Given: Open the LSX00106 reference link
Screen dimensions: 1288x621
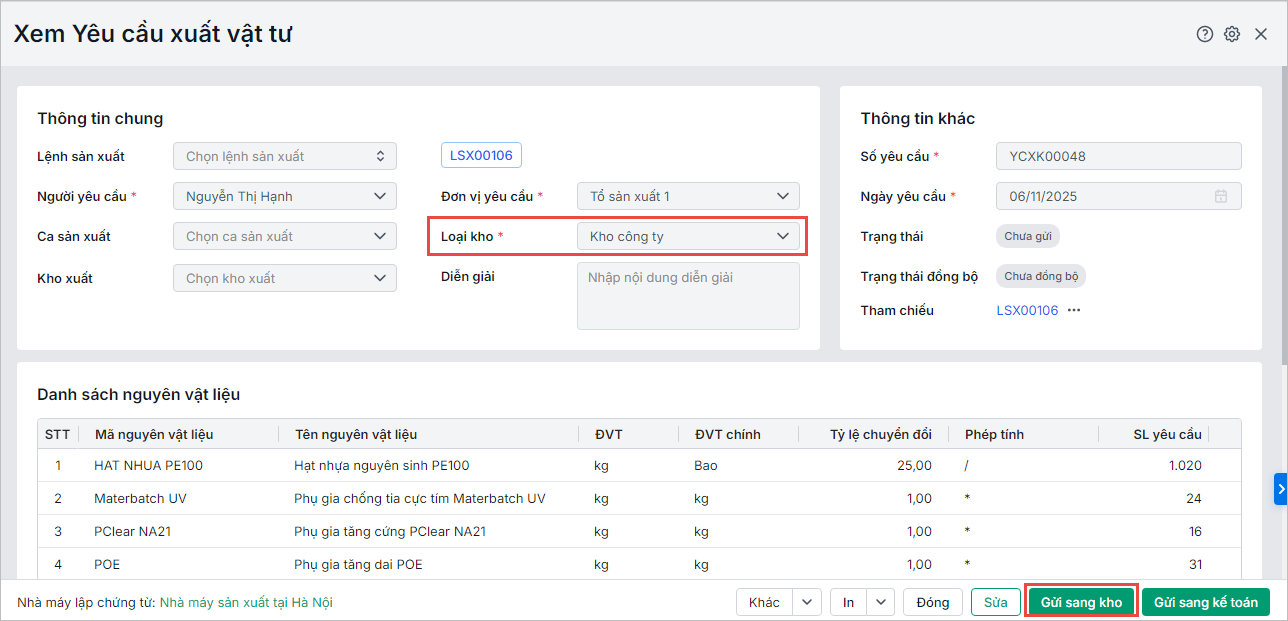Looking at the screenshot, I should click(x=1027, y=310).
